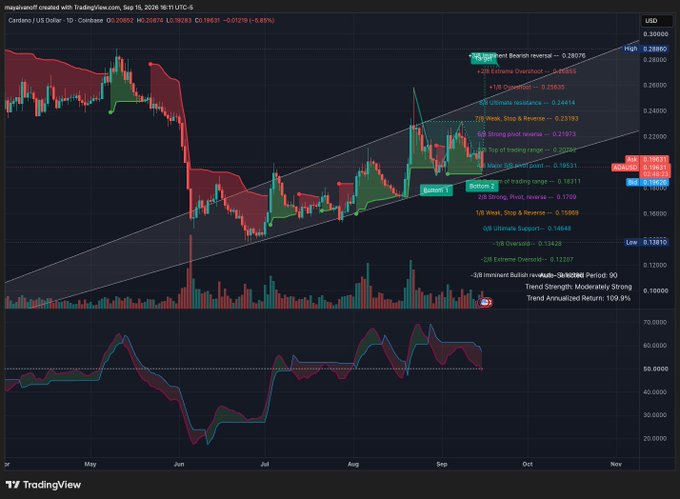
Task: Click the 0.26000 price scale value
Action: tap(655, 85)
